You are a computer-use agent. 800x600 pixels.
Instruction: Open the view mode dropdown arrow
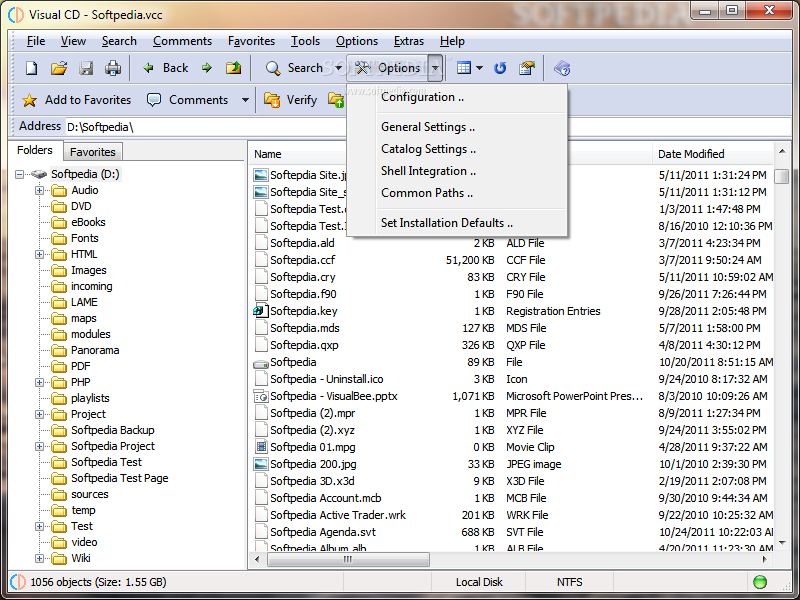coord(479,68)
